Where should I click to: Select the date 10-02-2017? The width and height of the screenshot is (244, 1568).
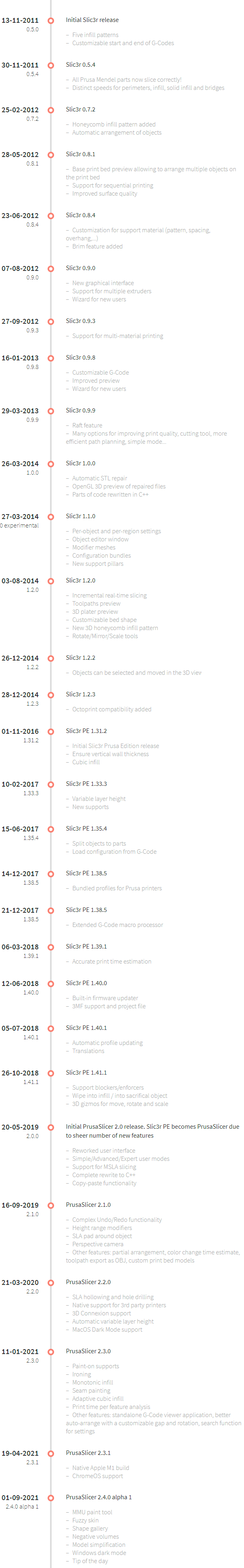pyautogui.click(x=20, y=785)
